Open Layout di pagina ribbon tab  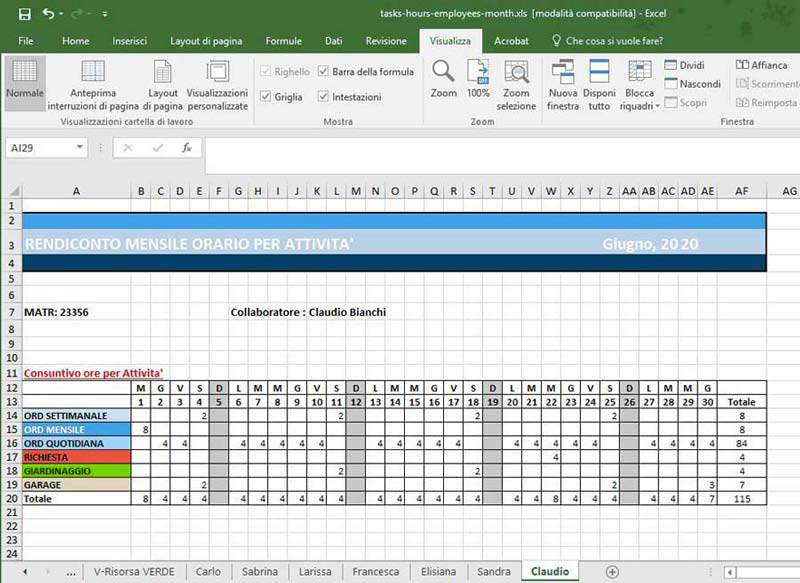point(206,41)
